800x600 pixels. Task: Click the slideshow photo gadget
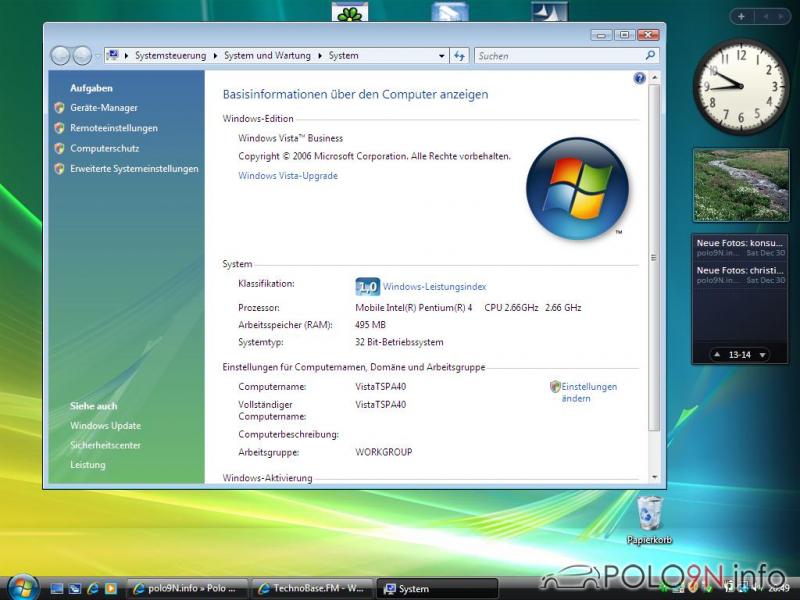click(741, 186)
